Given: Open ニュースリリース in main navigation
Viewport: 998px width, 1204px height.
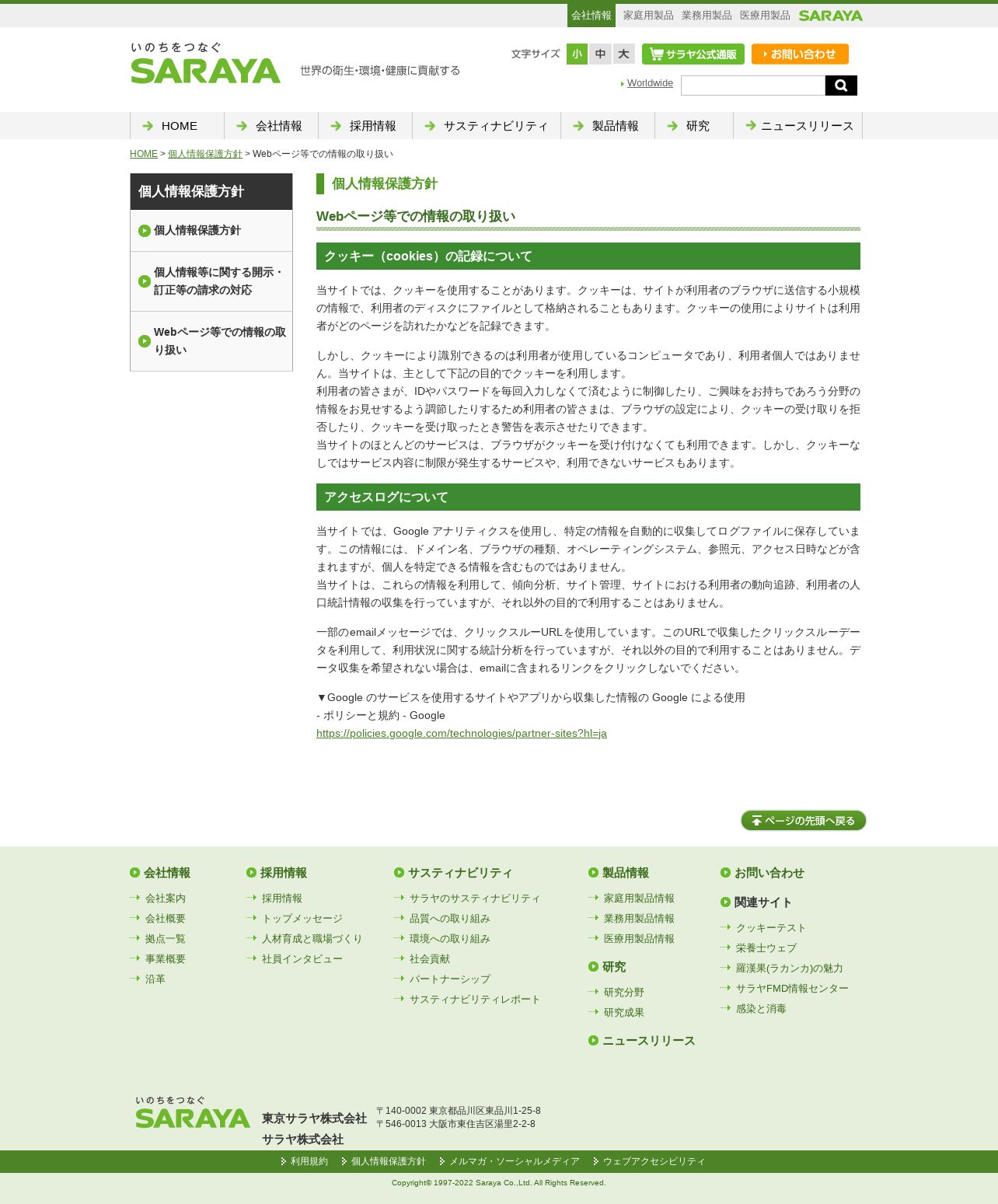Looking at the screenshot, I should 798,126.
